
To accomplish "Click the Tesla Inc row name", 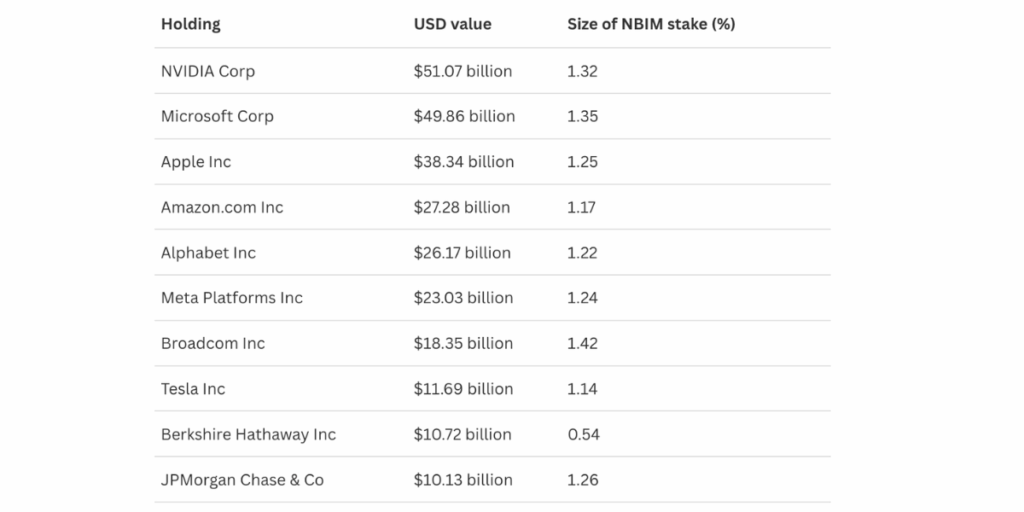I will [x=193, y=389].
